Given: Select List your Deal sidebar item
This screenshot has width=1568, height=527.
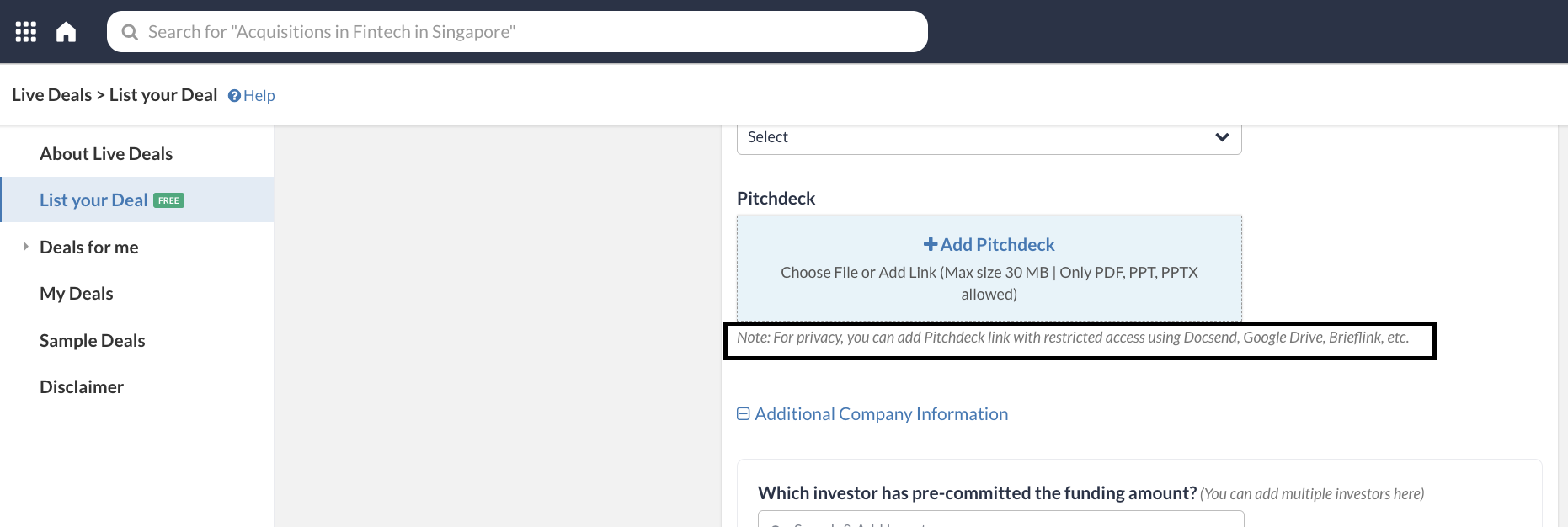Looking at the screenshot, I should [93, 200].
